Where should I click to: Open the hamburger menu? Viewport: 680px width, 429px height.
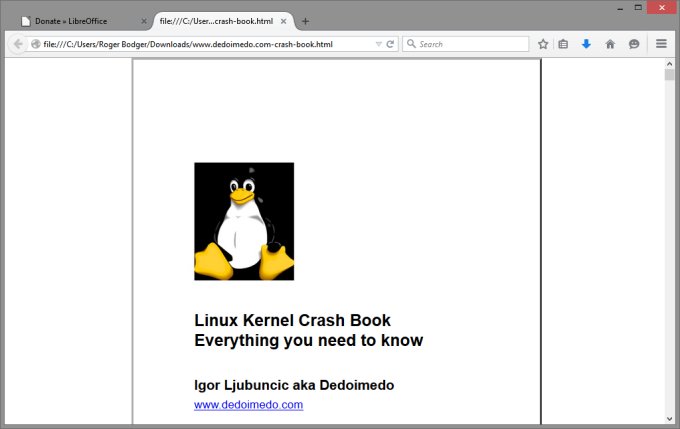(661, 44)
